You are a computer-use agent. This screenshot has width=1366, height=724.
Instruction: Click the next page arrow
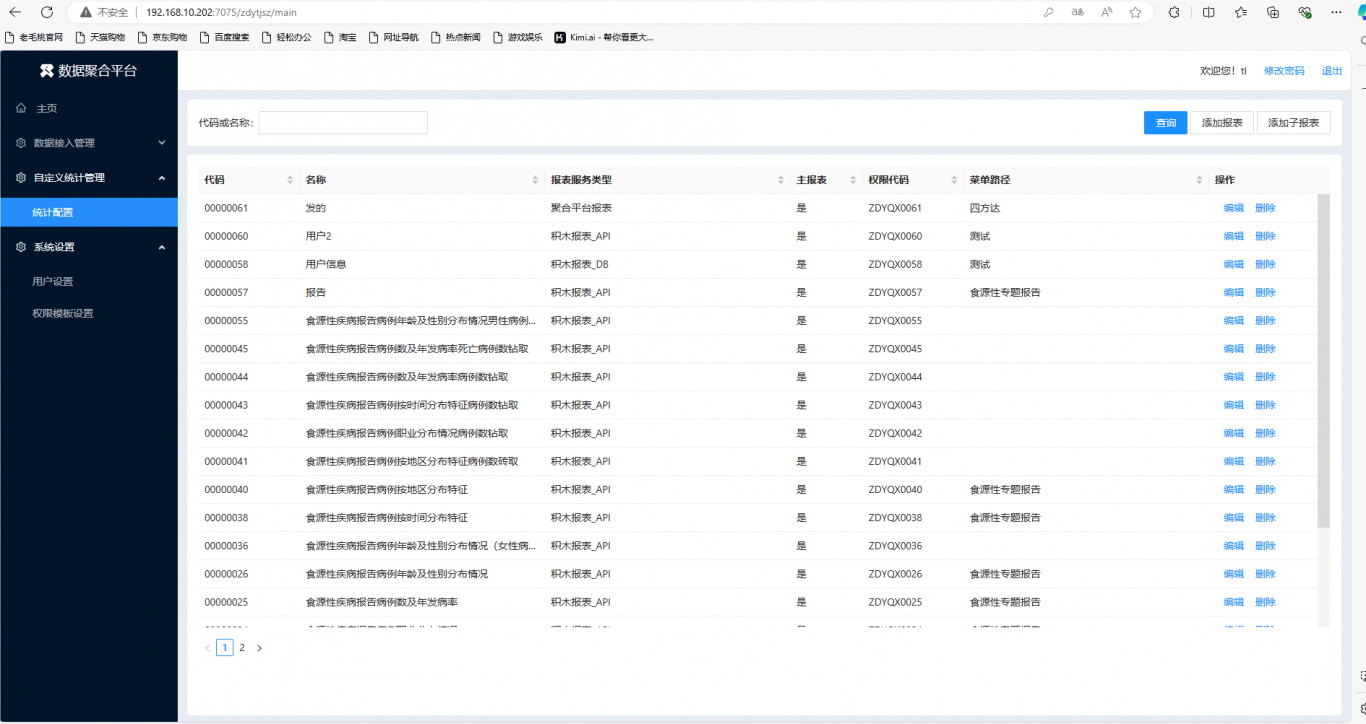259,648
